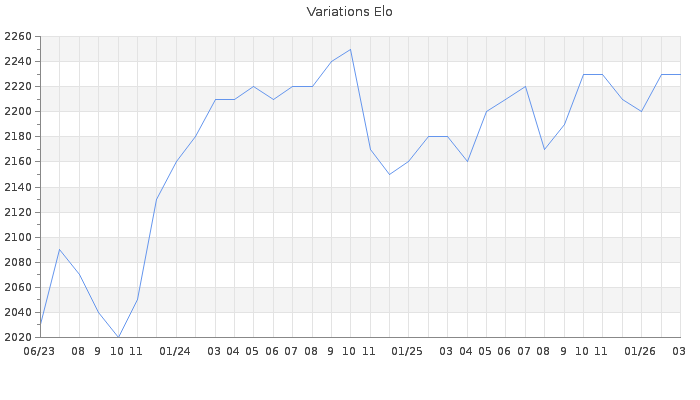This screenshot has width=700, height=400.
Task: Click the line's starting point at 06/23
Action: [x=41, y=324]
